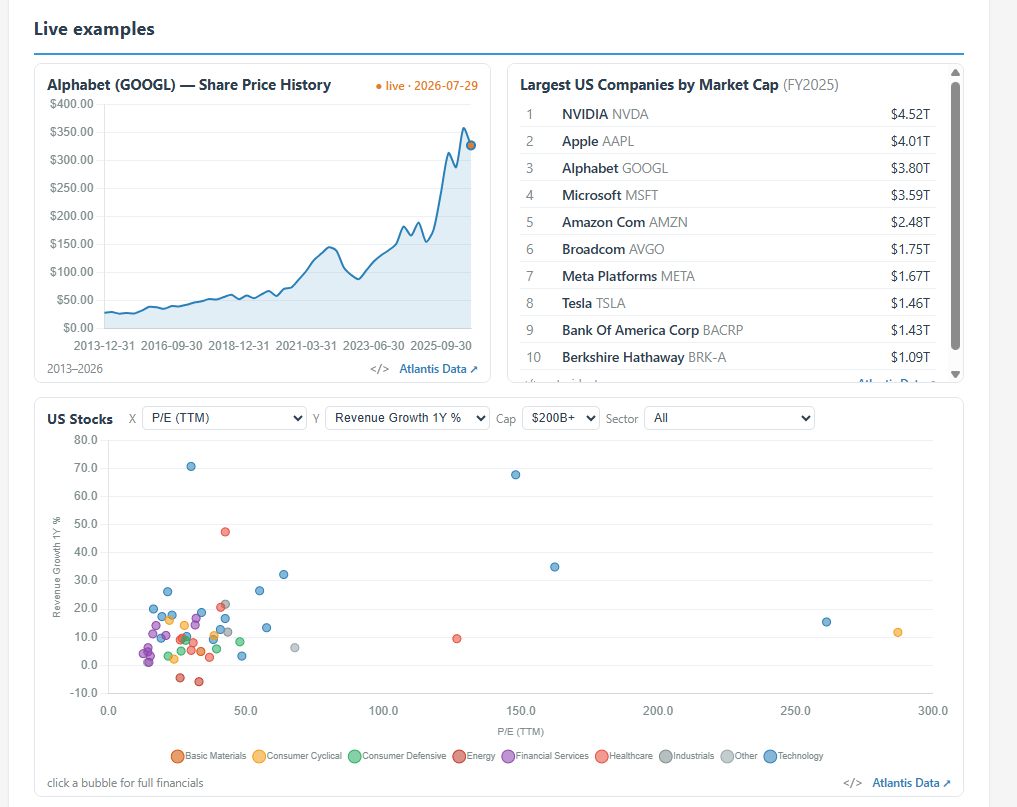This screenshot has width=1017, height=807.
Task: Click the Healthcare bubble near 47 revenue growth
Action: click(225, 532)
